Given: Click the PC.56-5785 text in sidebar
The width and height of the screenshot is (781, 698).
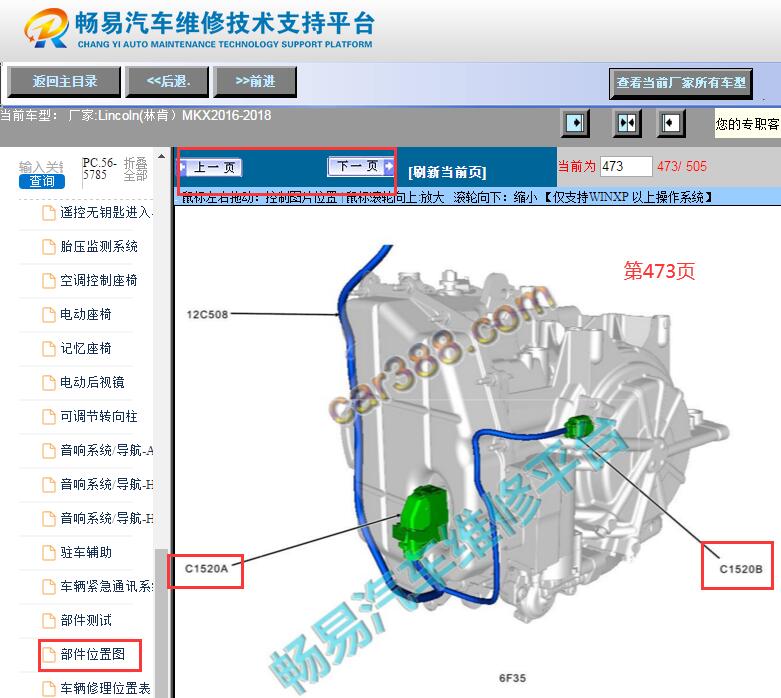Looking at the screenshot, I should pos(99,169).
